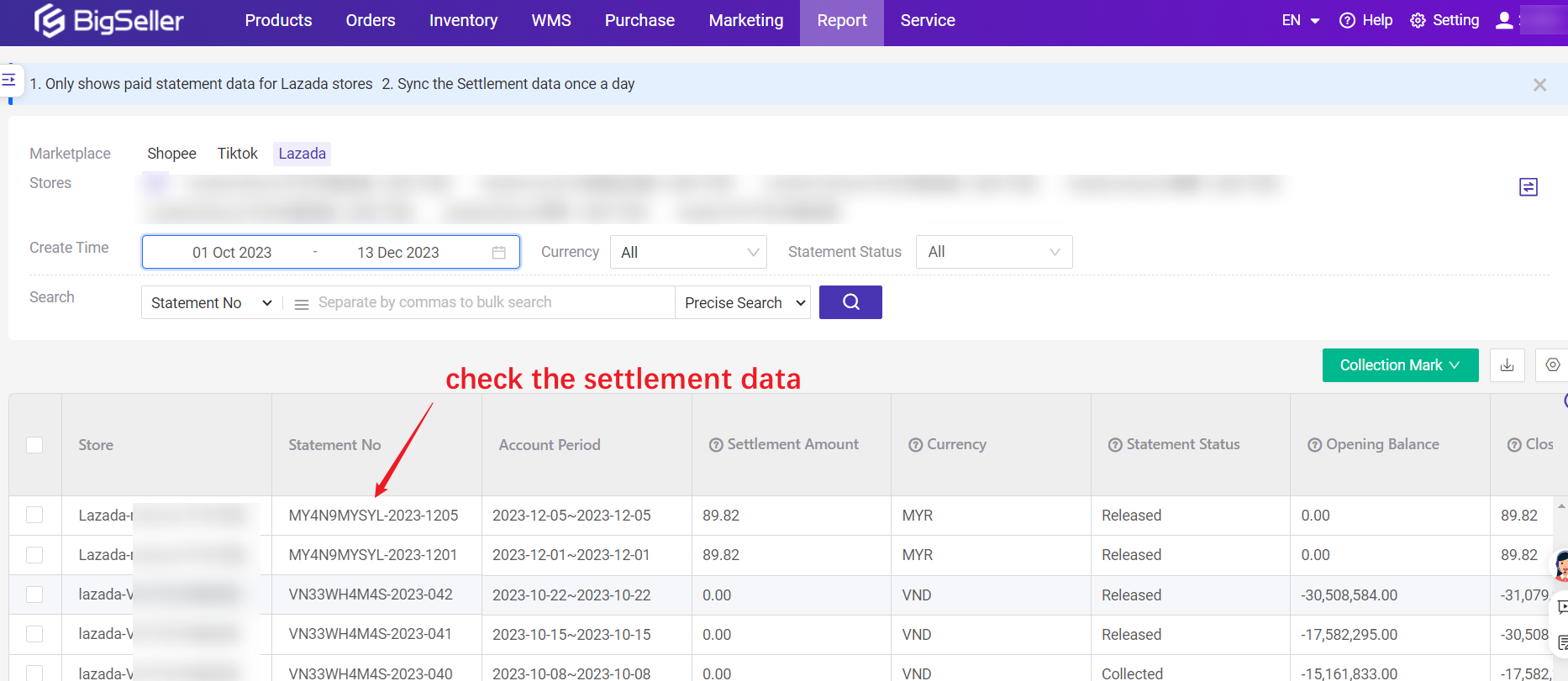1568x681 pixels.
Task: Click Opening Balance column help icon
Action: pyautogui.click(x=1315, y=445)
